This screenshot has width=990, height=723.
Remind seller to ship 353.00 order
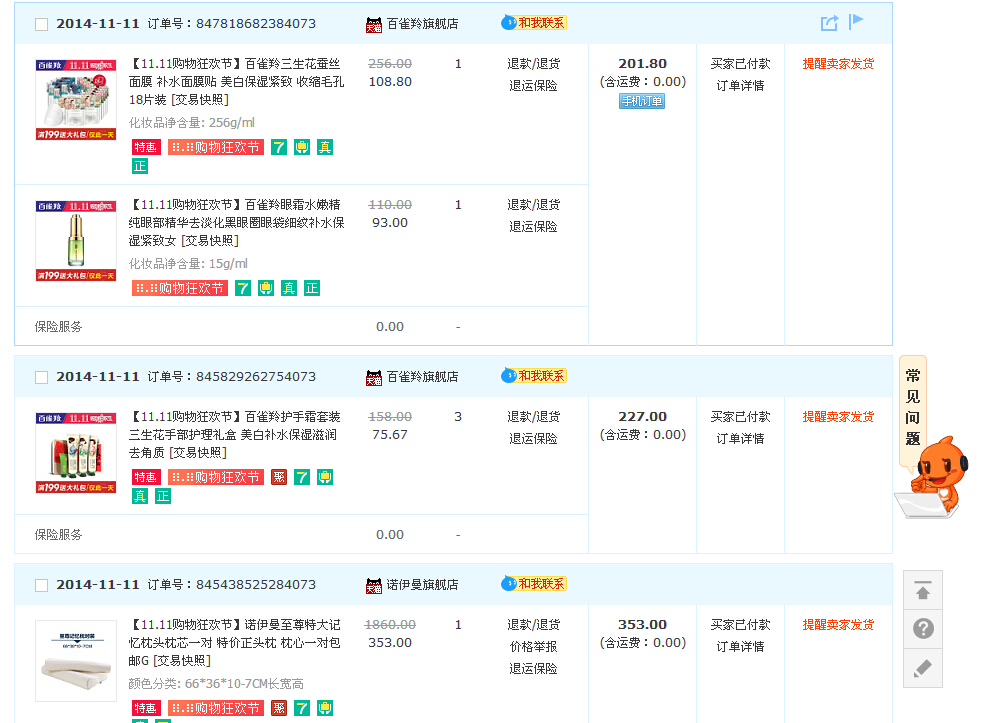[x=838, y=624]
